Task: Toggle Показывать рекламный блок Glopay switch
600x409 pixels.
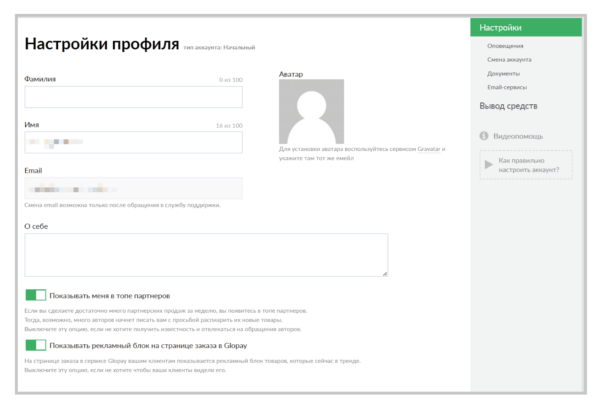Action: 36,345
